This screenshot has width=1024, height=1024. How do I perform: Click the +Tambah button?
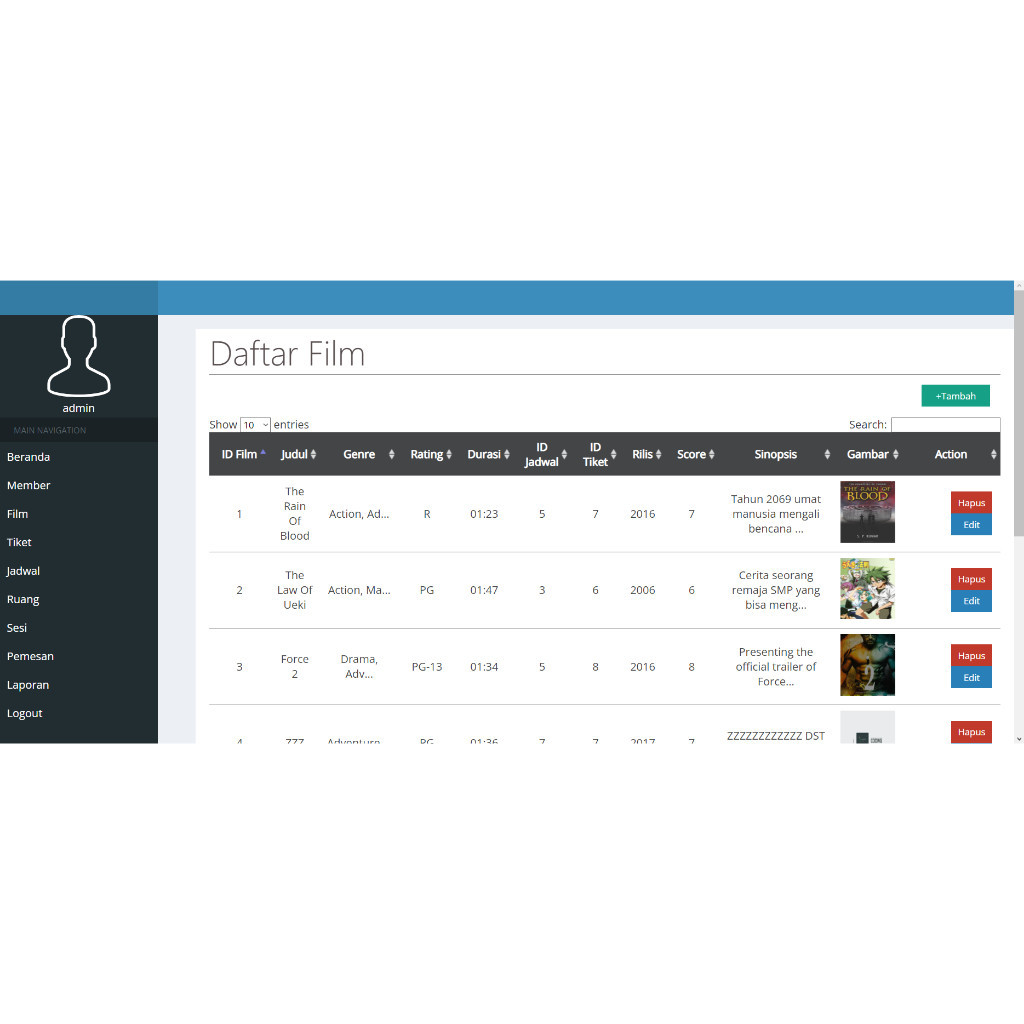click(x=955, y=396)
